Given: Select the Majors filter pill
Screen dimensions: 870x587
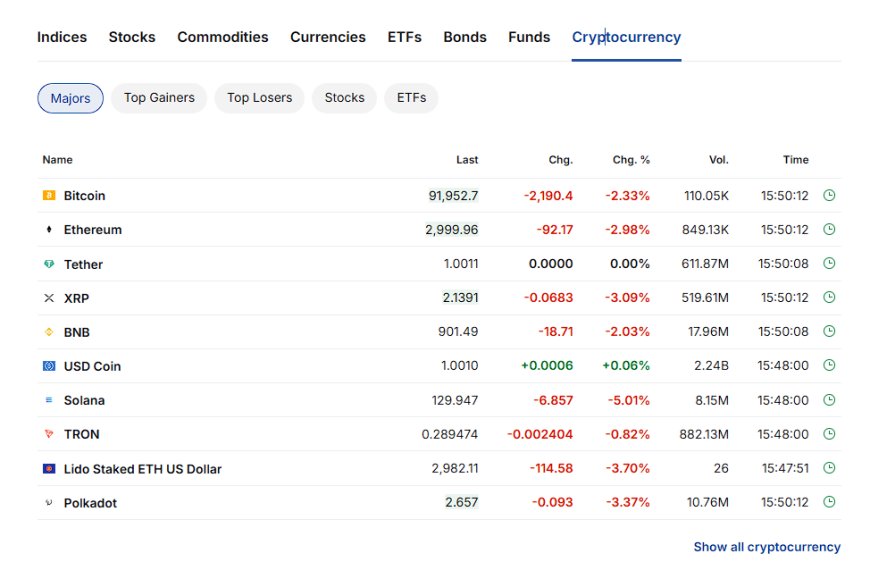Looking at the screenshot, I should (x=70, y=98).
